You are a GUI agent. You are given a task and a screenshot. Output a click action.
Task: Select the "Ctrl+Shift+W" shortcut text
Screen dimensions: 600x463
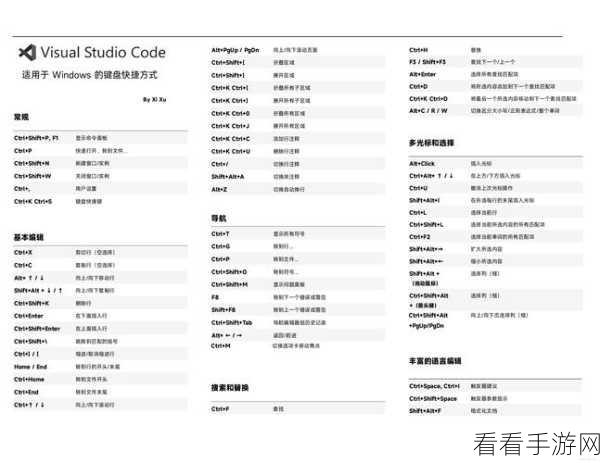pos(33,176)
